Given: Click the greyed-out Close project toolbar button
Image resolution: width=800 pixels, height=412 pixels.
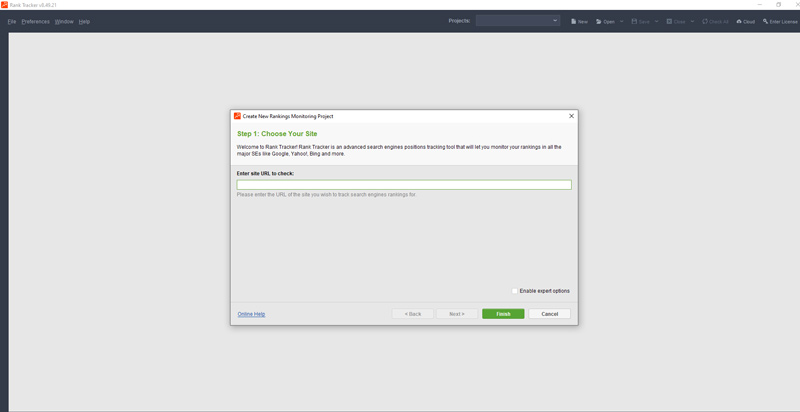Looking at the screenshot, I should tap(676, 21).
